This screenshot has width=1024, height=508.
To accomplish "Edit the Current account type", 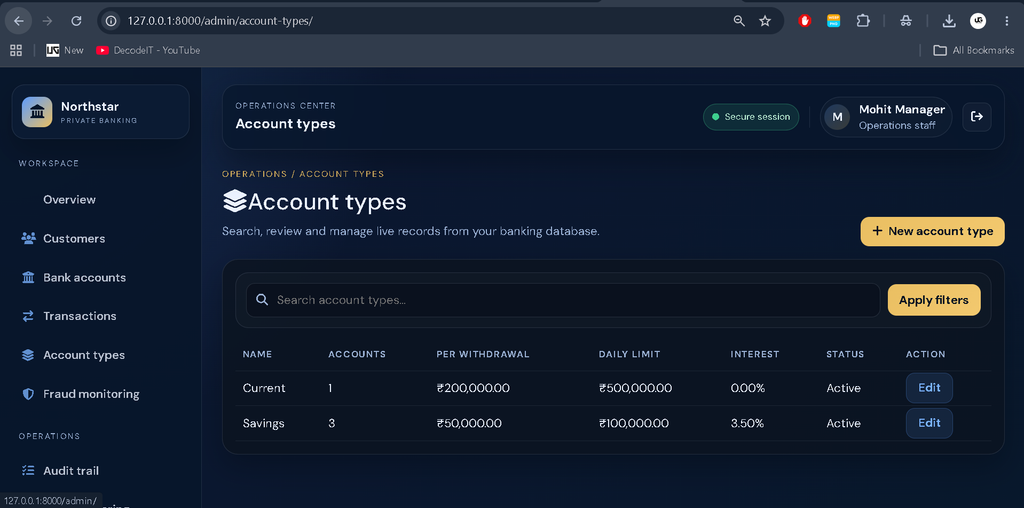I will (929, 388).
